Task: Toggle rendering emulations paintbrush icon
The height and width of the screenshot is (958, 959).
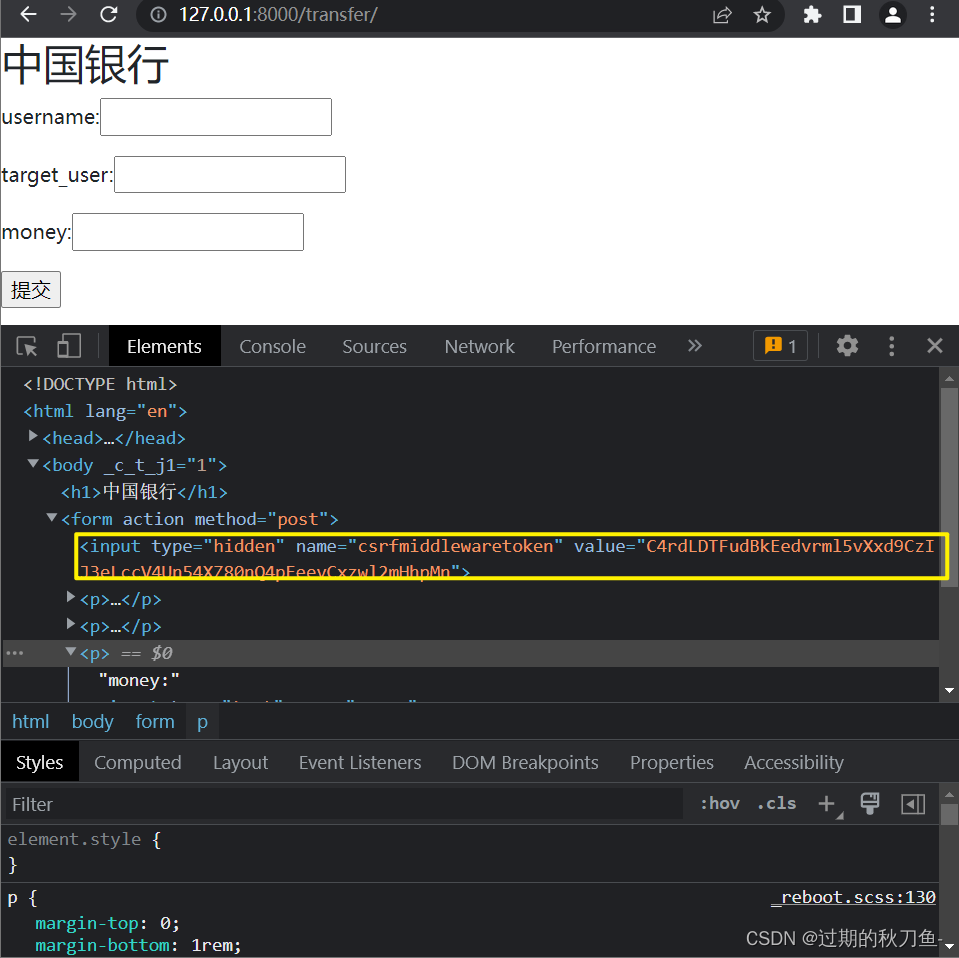Action: coord(869,803)
